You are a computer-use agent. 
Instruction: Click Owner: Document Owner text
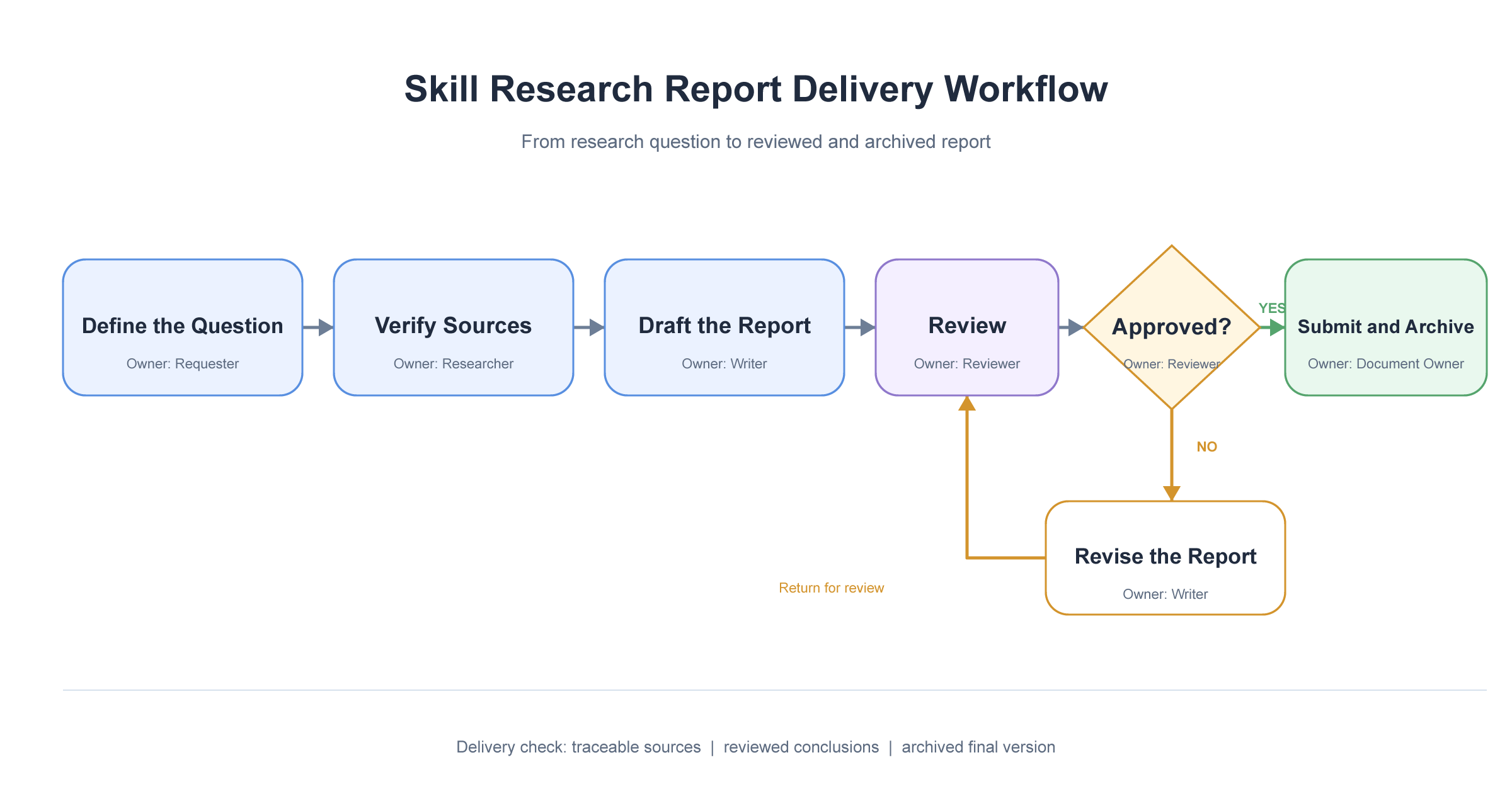(1386, 364)
